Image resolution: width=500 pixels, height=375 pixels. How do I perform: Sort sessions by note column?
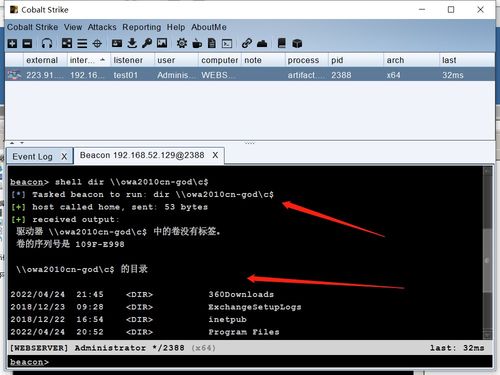coord(263,60)
